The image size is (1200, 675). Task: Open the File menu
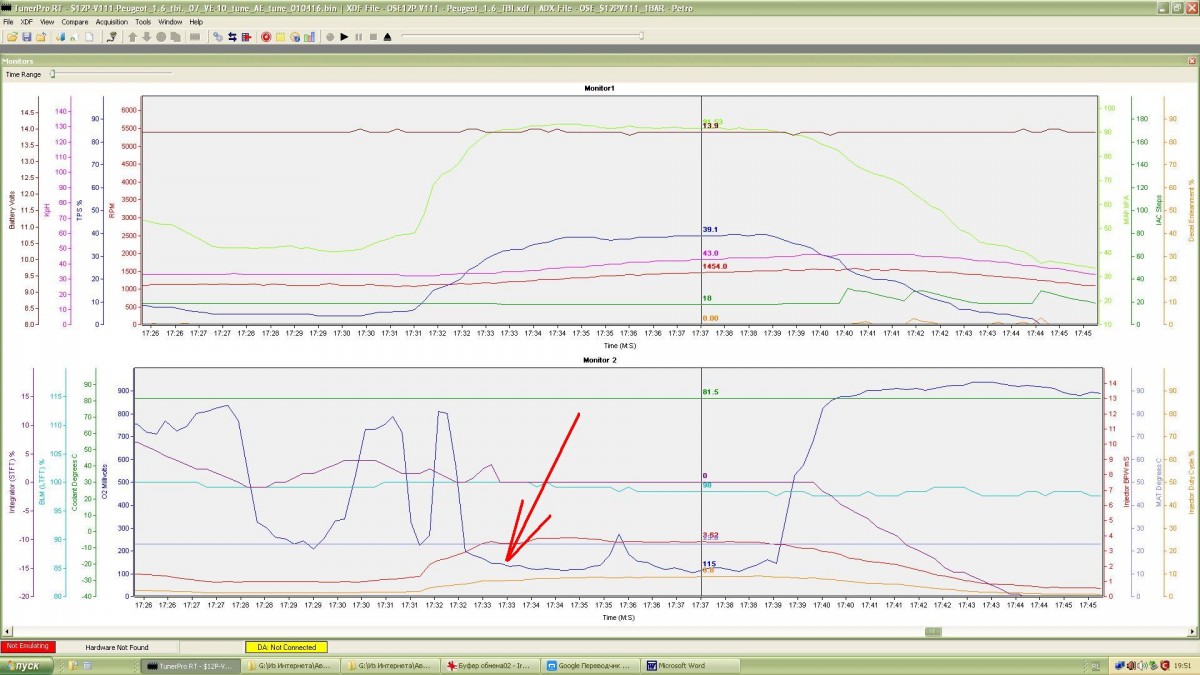pyautogui.click(x=9, y=21)
